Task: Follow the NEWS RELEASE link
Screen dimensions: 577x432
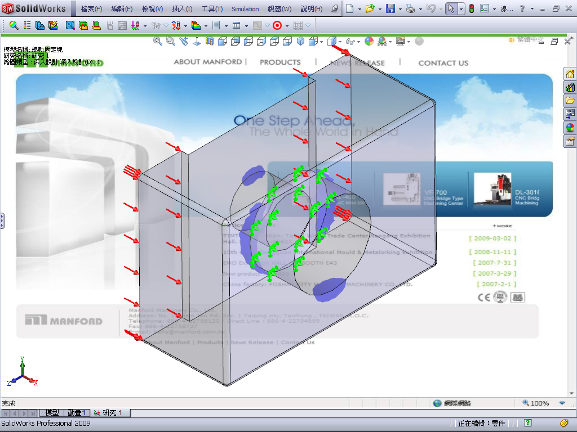Action: pos(357,63)
